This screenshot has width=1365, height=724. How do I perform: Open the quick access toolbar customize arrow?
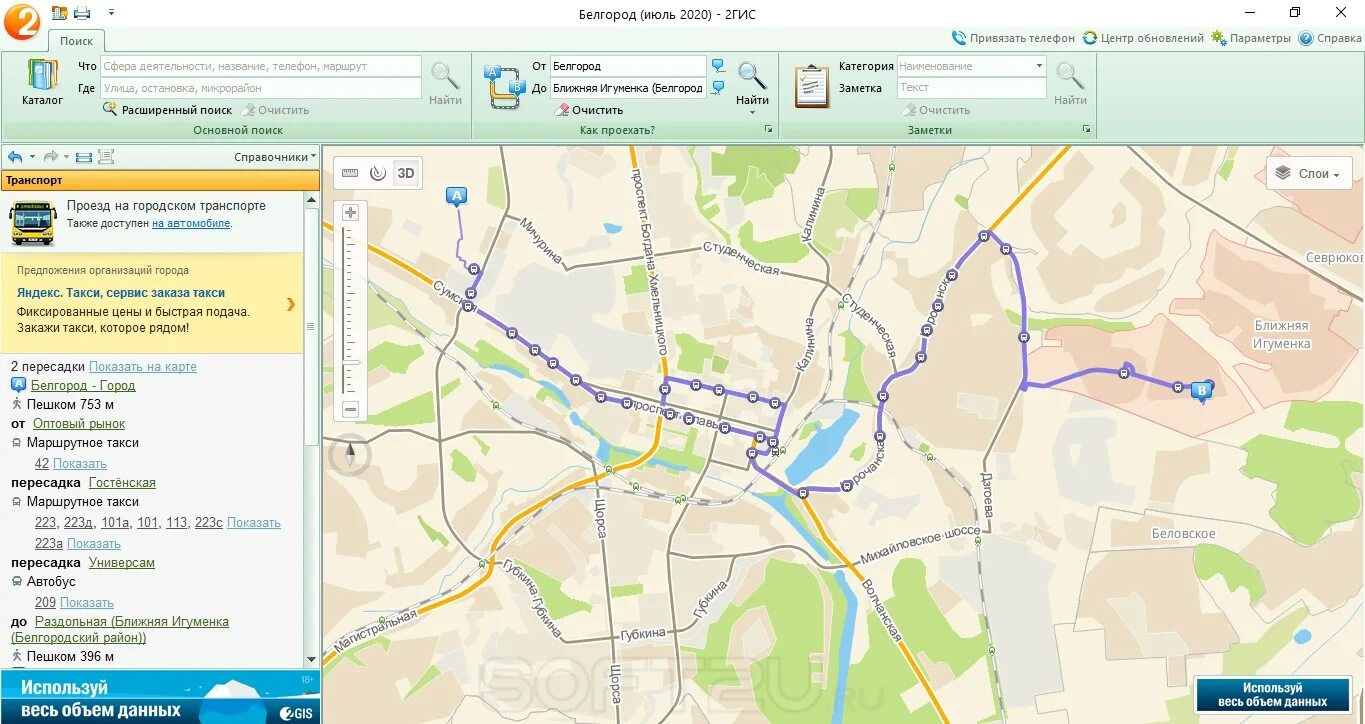click(x=110, y=12)
